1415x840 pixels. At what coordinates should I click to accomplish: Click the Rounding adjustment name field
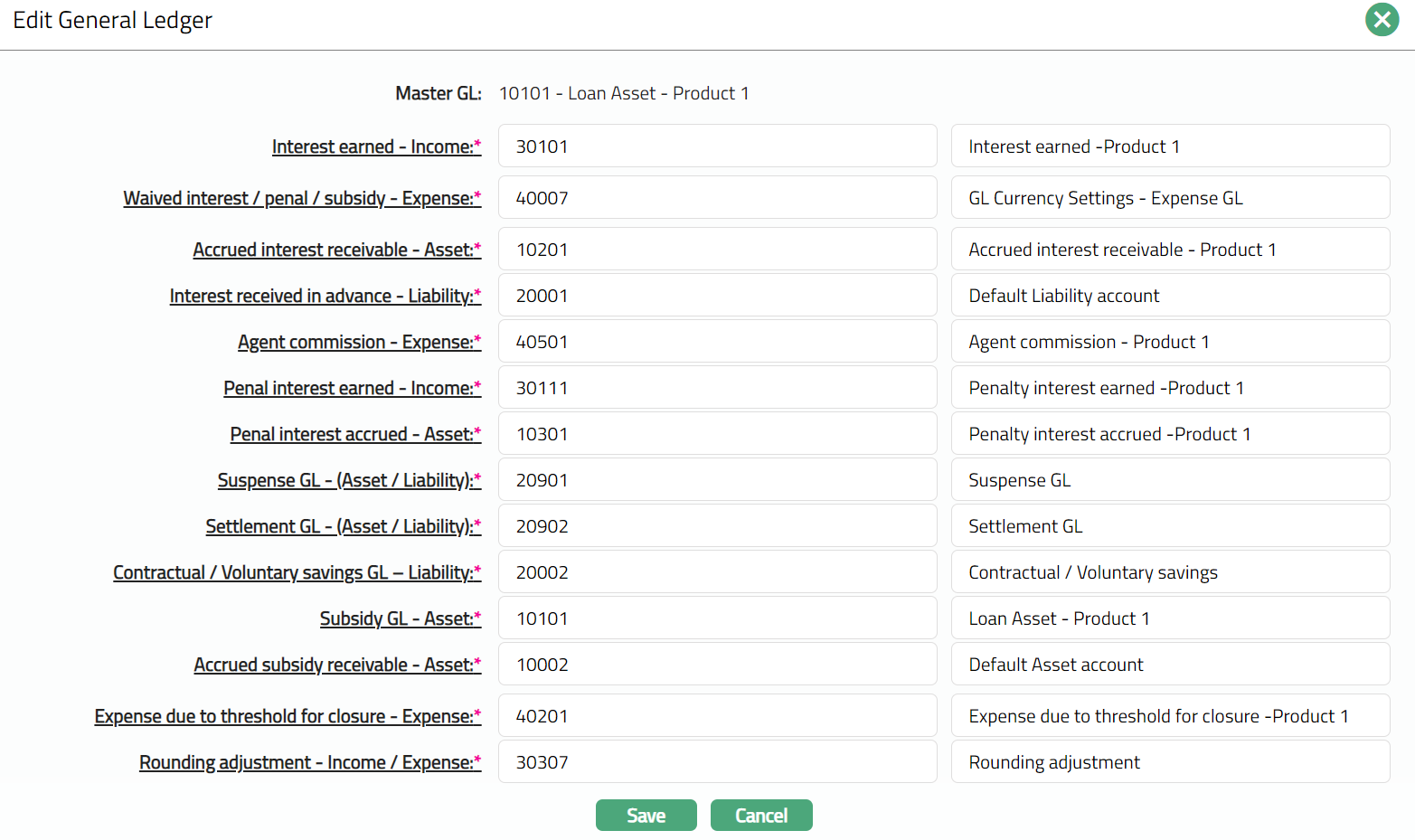coord(1169,762)
